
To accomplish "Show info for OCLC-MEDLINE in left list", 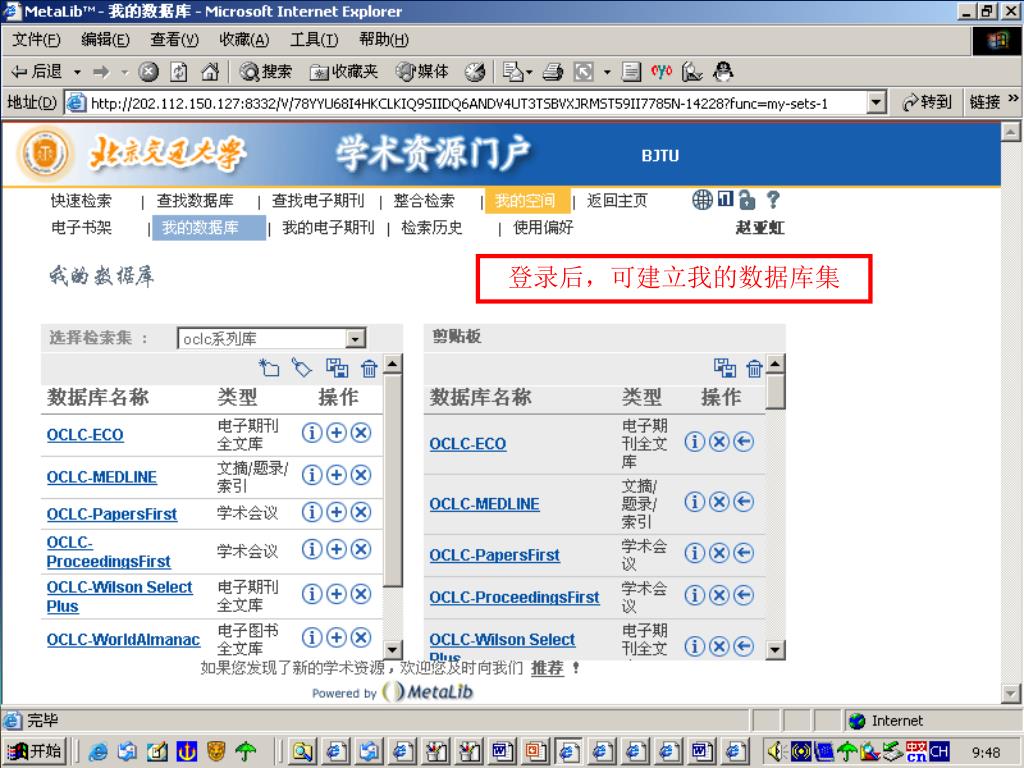I will [312, 475].
